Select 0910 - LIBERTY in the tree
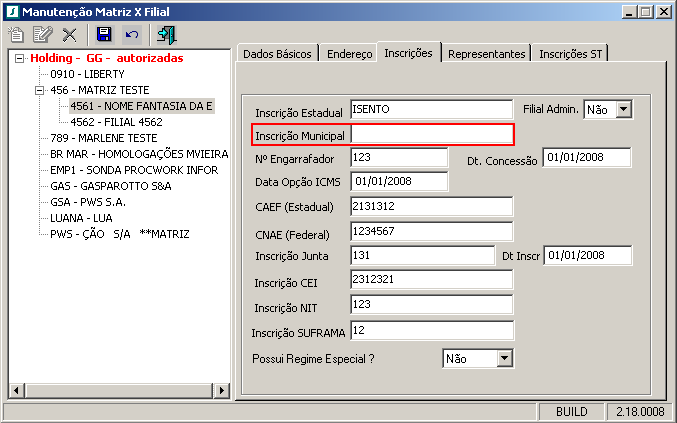The image size is (677, 423). coord(87,74)
